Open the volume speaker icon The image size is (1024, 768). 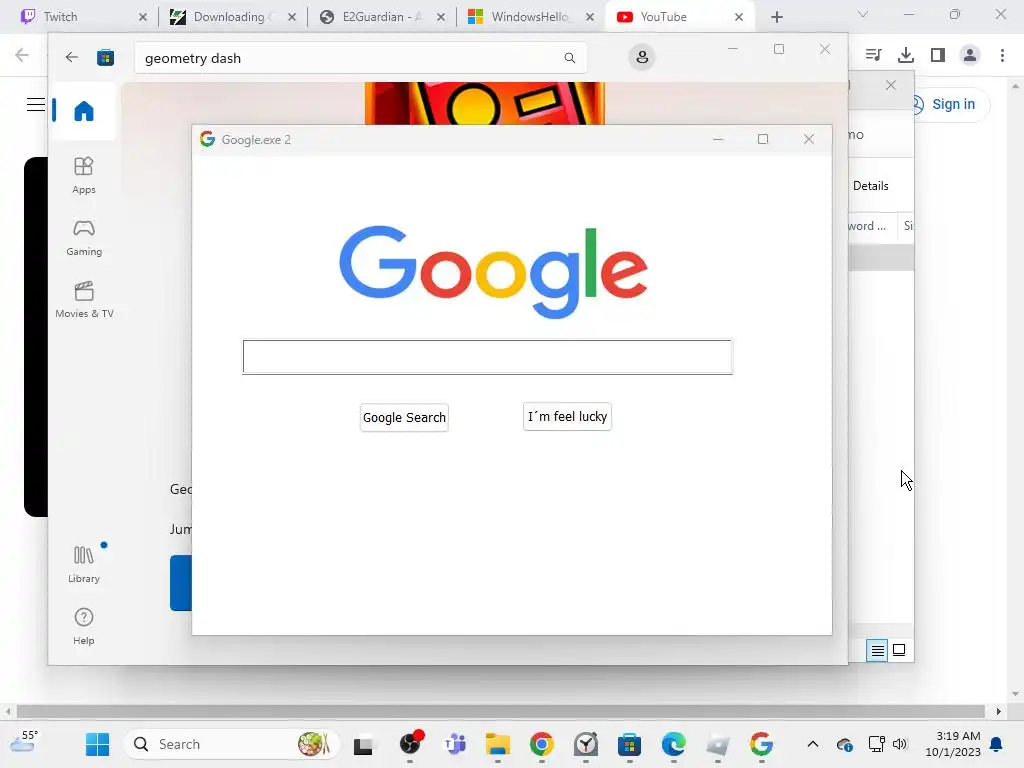(899, 744)
